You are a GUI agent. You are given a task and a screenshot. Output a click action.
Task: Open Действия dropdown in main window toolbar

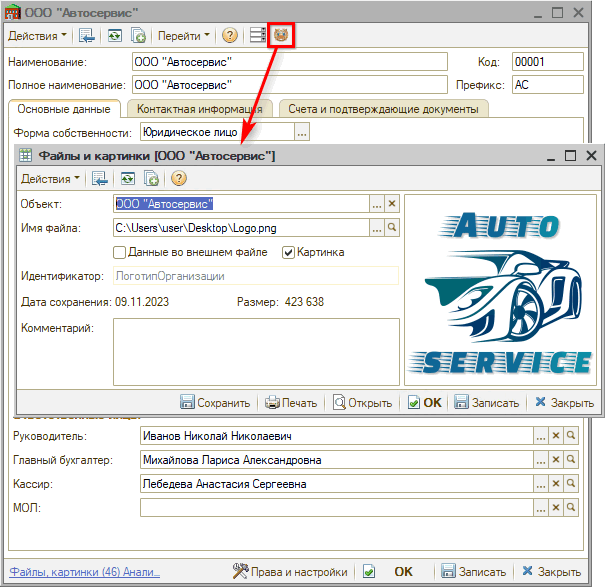(37, 35)
